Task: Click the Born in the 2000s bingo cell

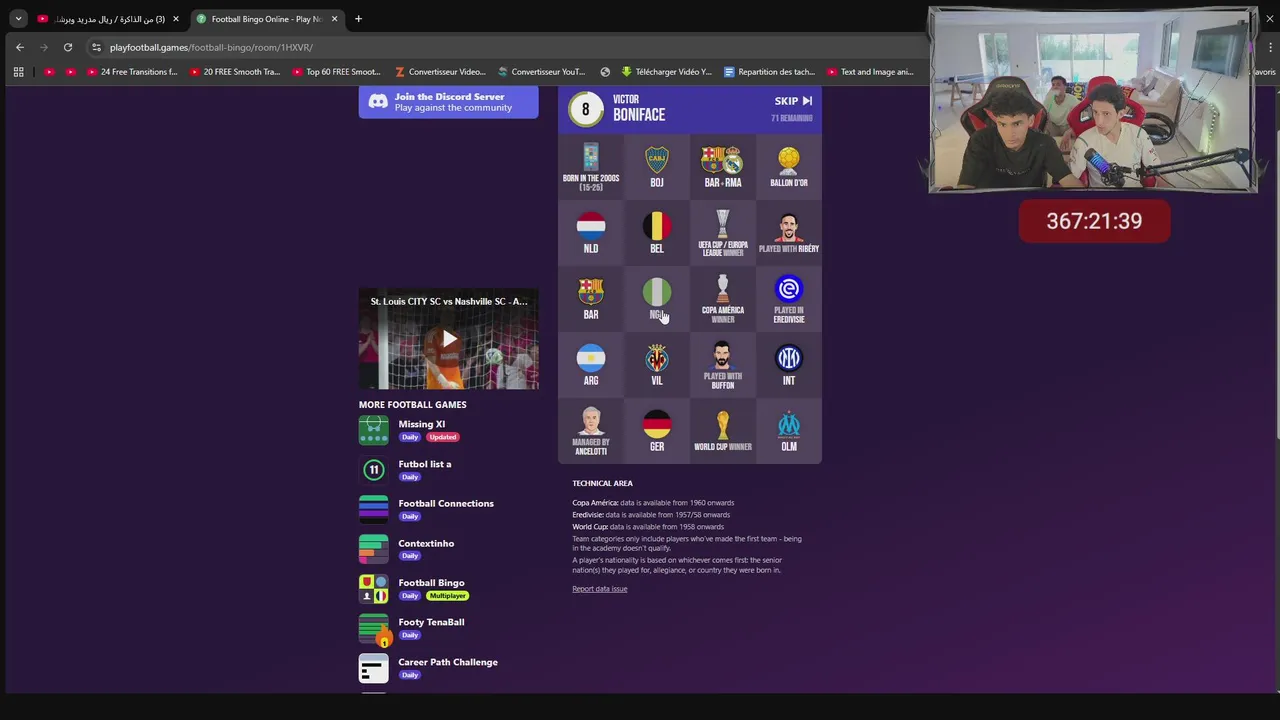Action: 591,167
